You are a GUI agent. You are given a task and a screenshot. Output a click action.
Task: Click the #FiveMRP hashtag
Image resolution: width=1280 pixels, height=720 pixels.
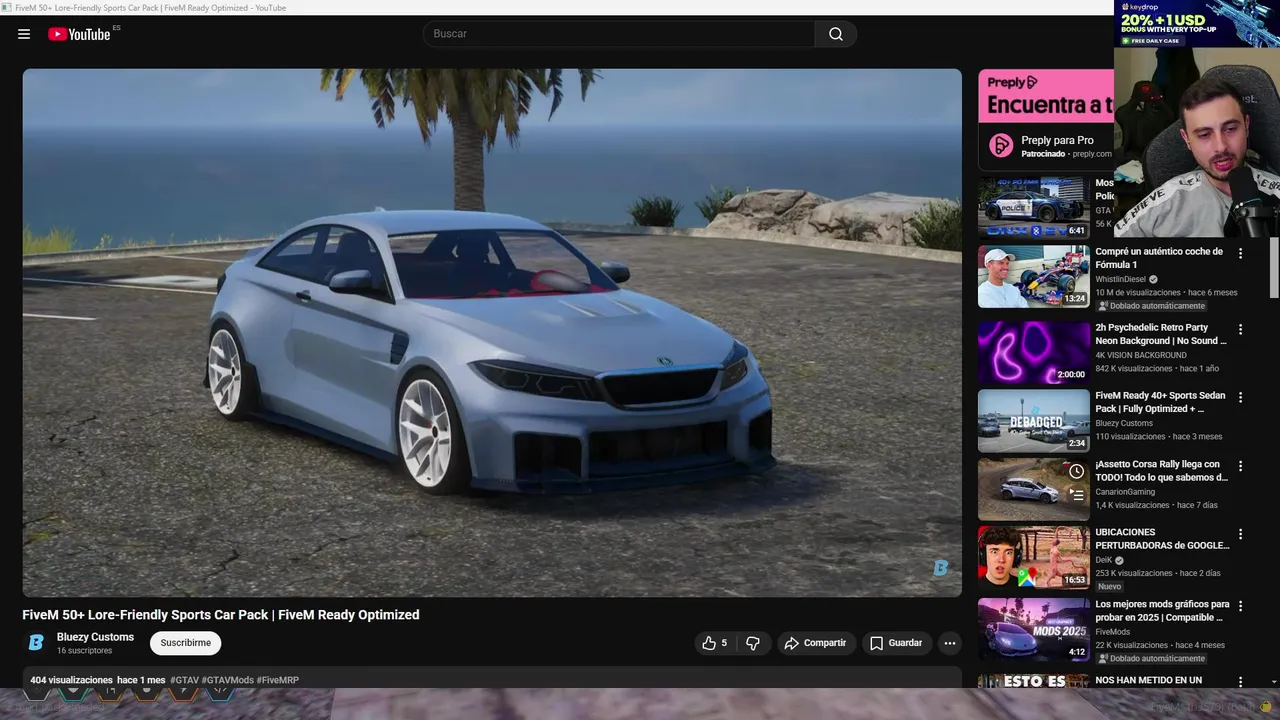(x=278, y=680)
